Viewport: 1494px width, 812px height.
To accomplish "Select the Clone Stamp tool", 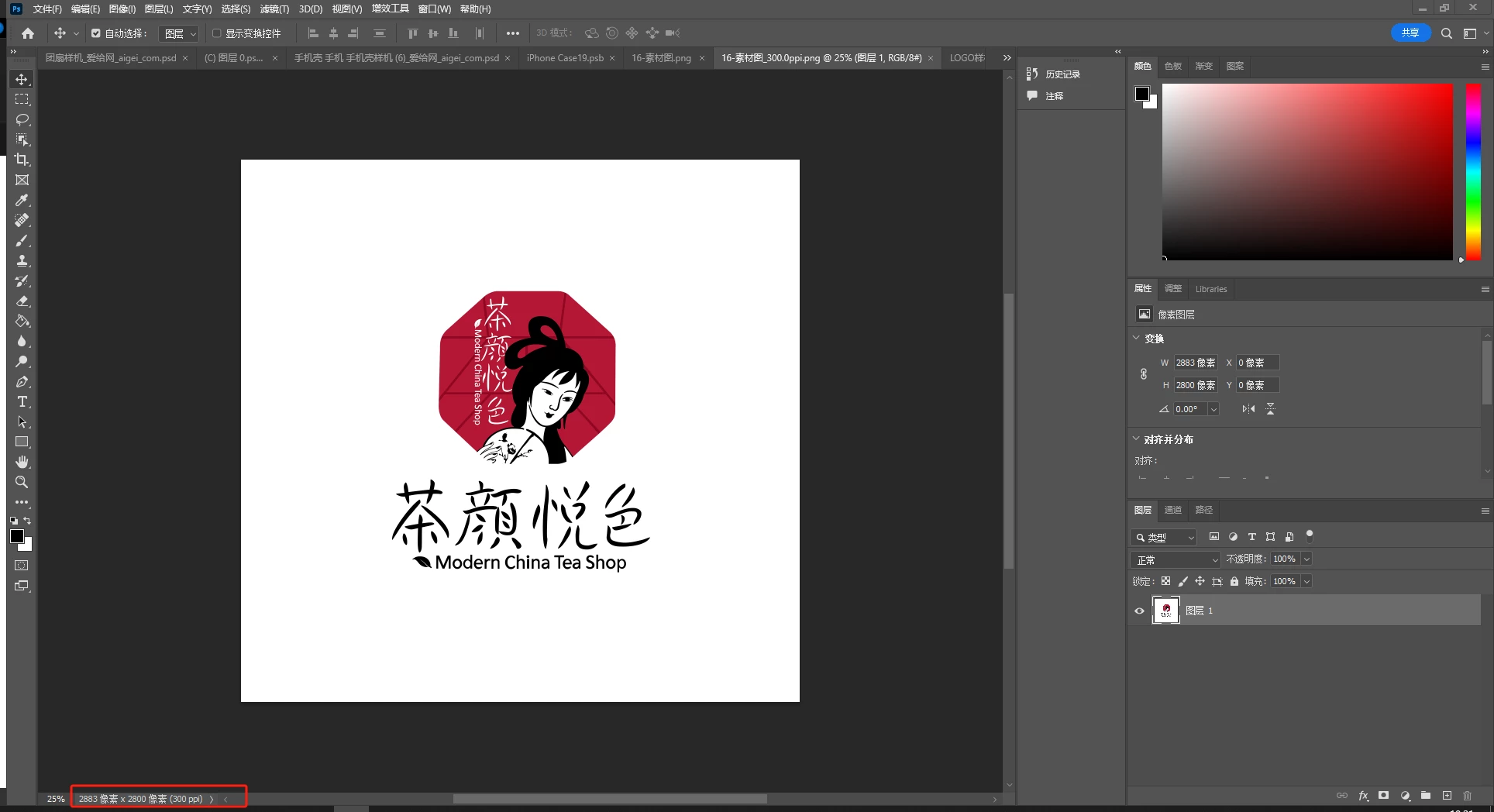I will click(x=22, y=260).
